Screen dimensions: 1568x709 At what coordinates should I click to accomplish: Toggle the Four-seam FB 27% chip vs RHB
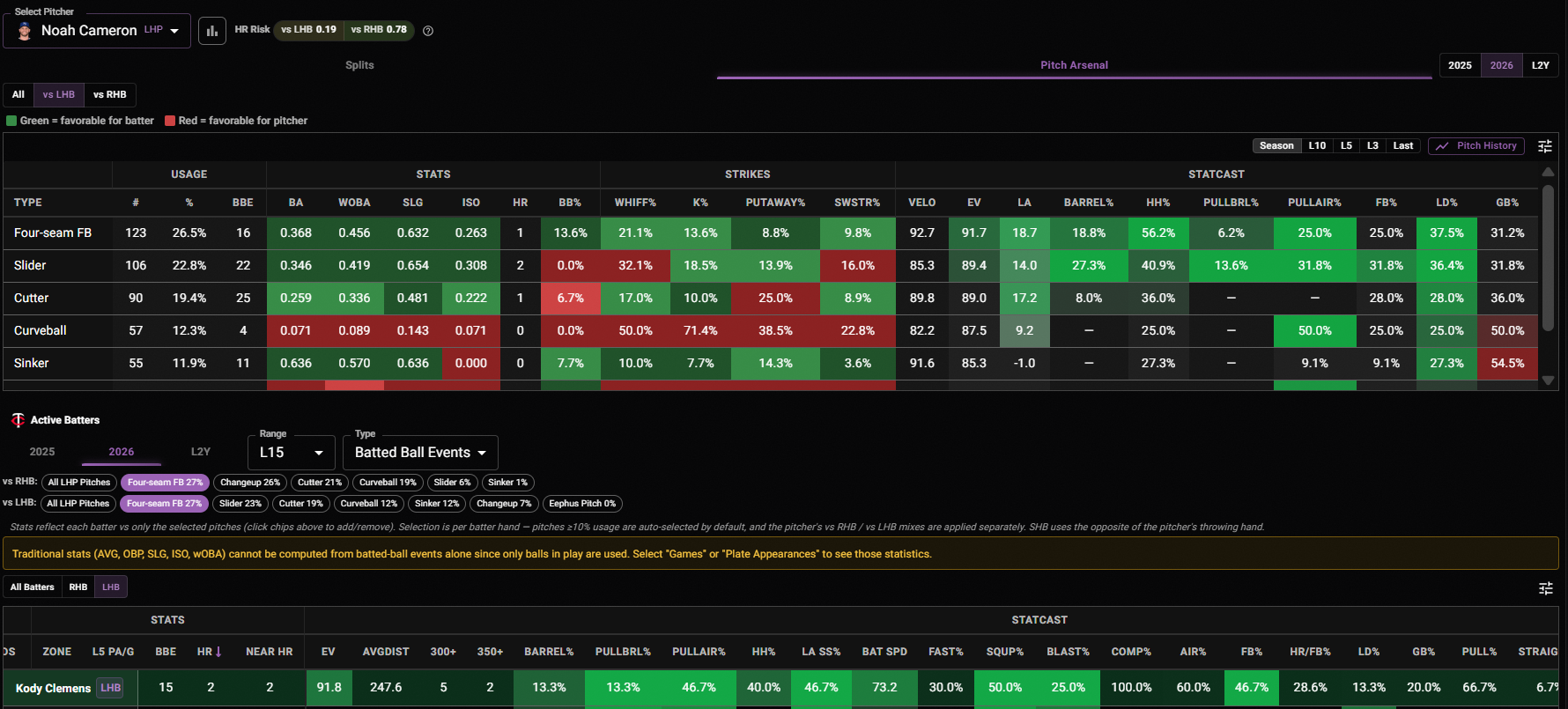[x=166, y=483]
